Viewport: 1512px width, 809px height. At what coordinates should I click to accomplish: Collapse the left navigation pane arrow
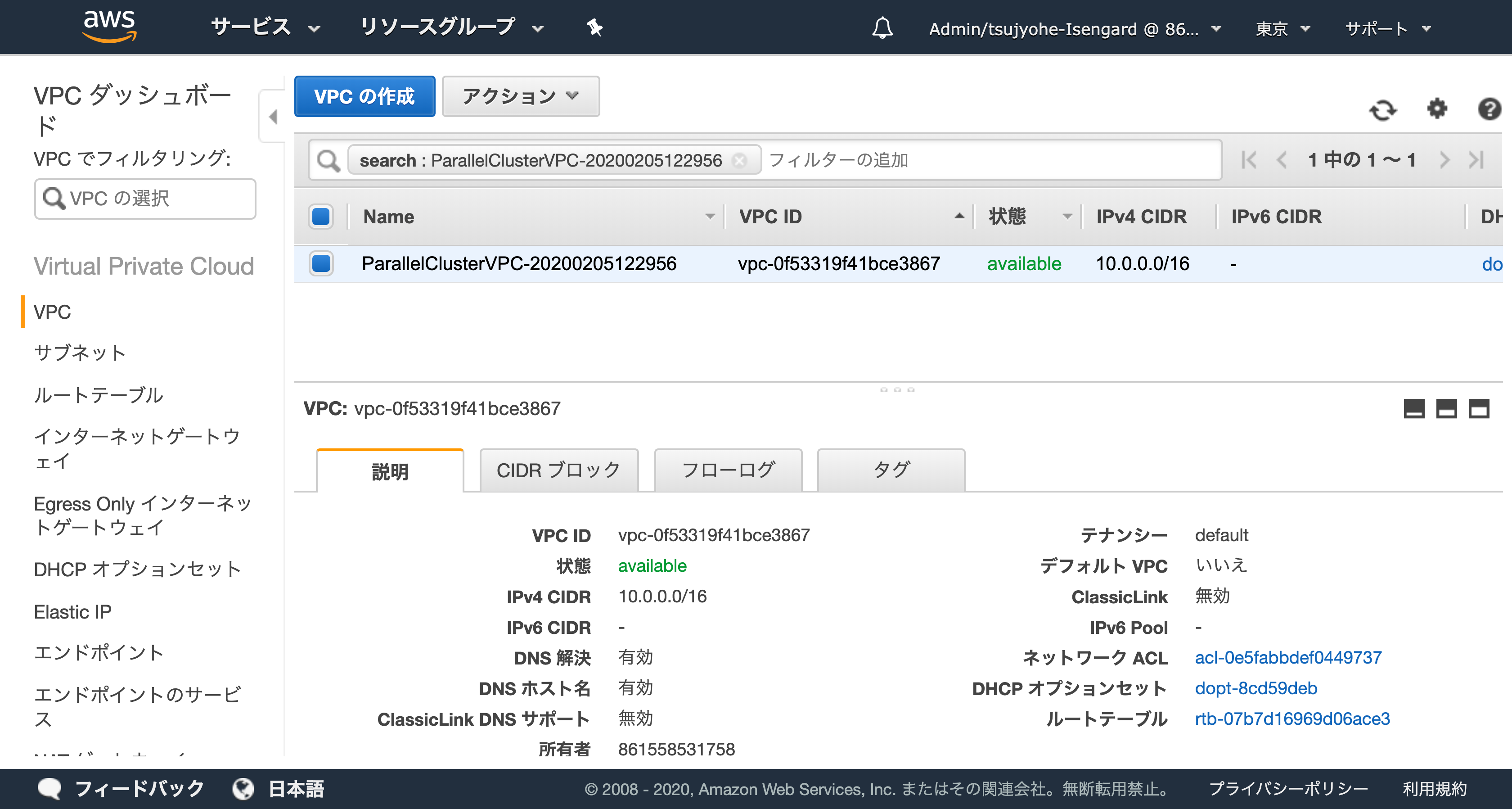click(x=273, y=116)
